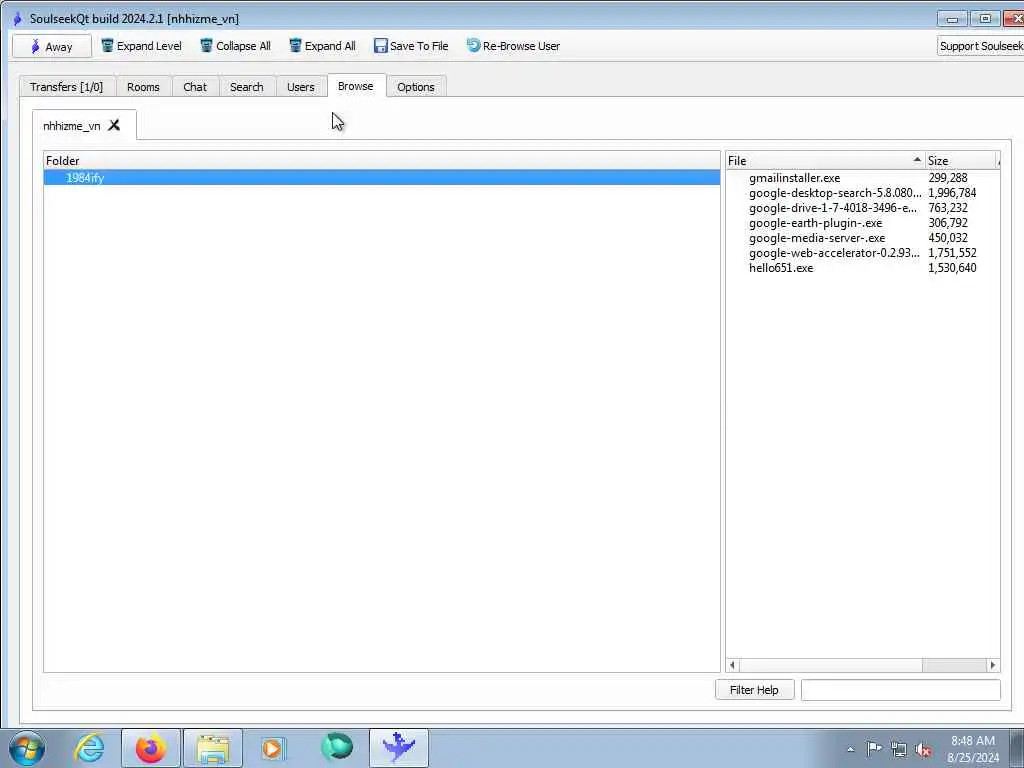1024x768 pixels.
Task: Click the Action Center flag icon
Action: (874, 749)
